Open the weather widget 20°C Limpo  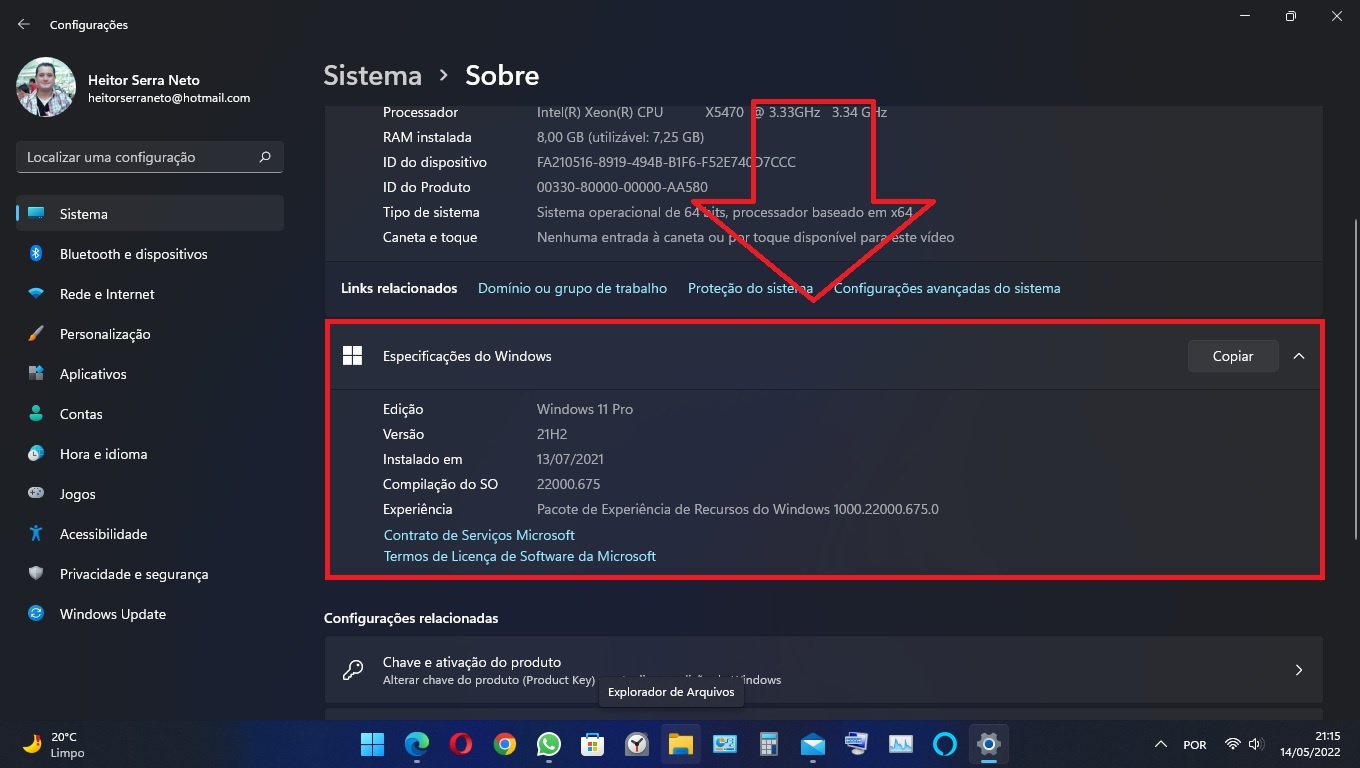55,744
